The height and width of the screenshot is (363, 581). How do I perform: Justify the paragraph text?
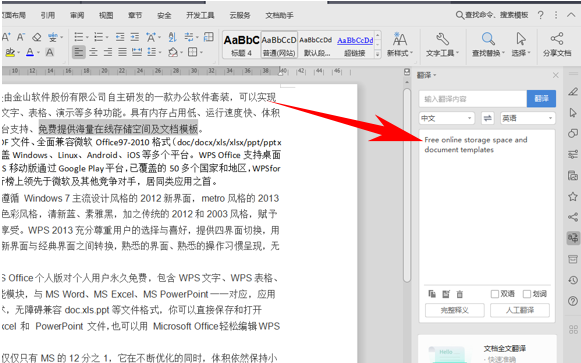tap(122, 52)
